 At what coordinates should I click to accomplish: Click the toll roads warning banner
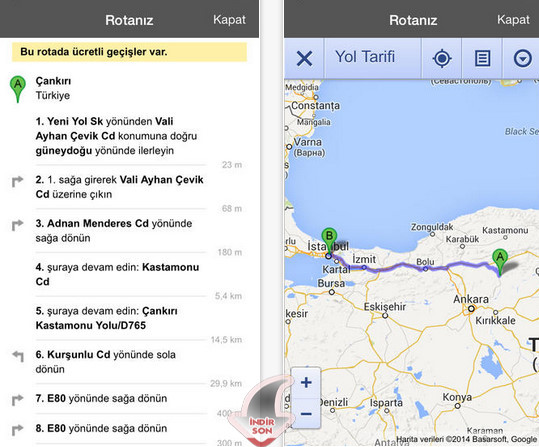click(129, 52)
